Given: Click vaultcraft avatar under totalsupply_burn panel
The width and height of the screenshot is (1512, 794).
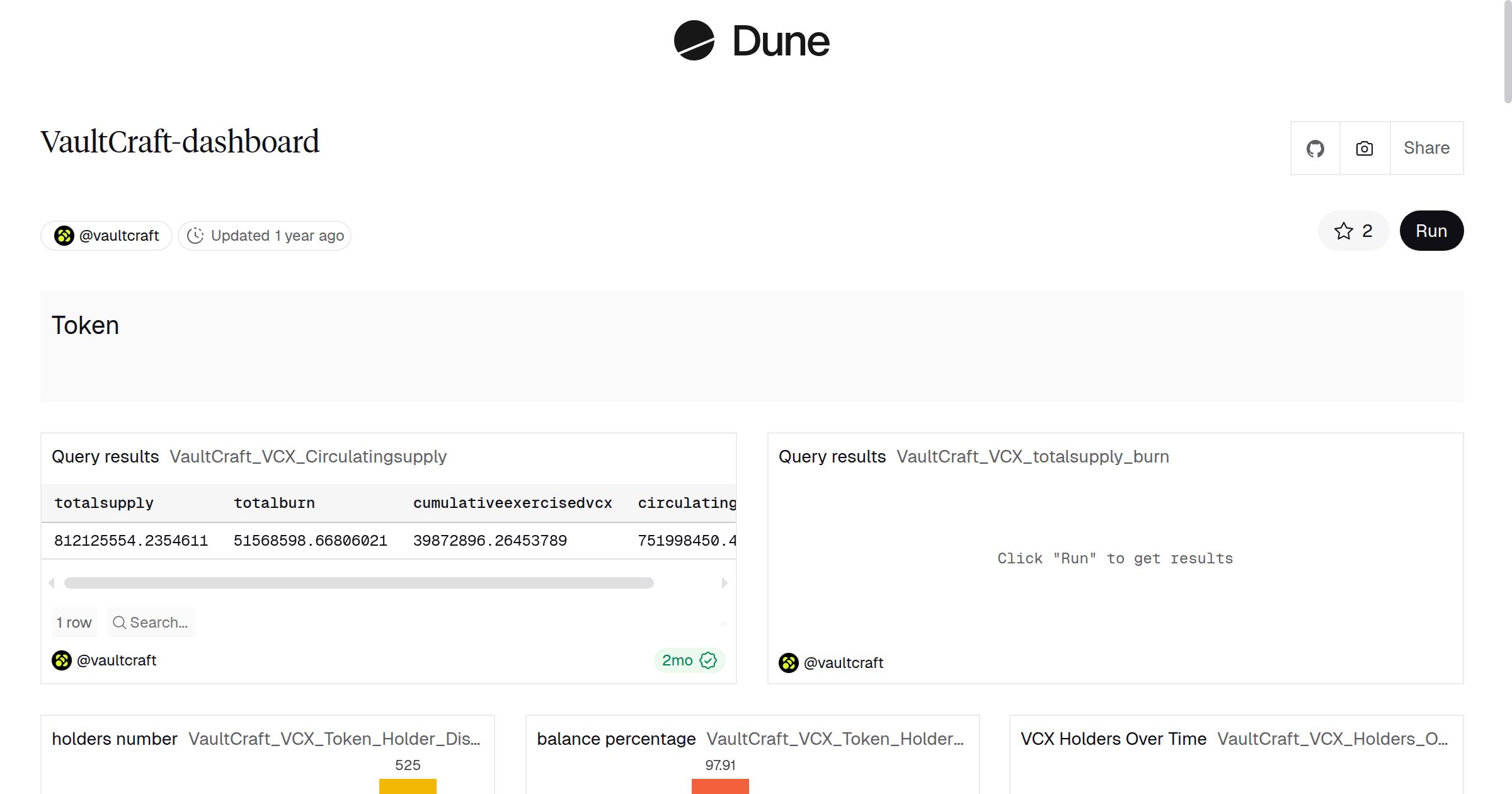Looking at the screenshot, I should (x=789, y=663).
